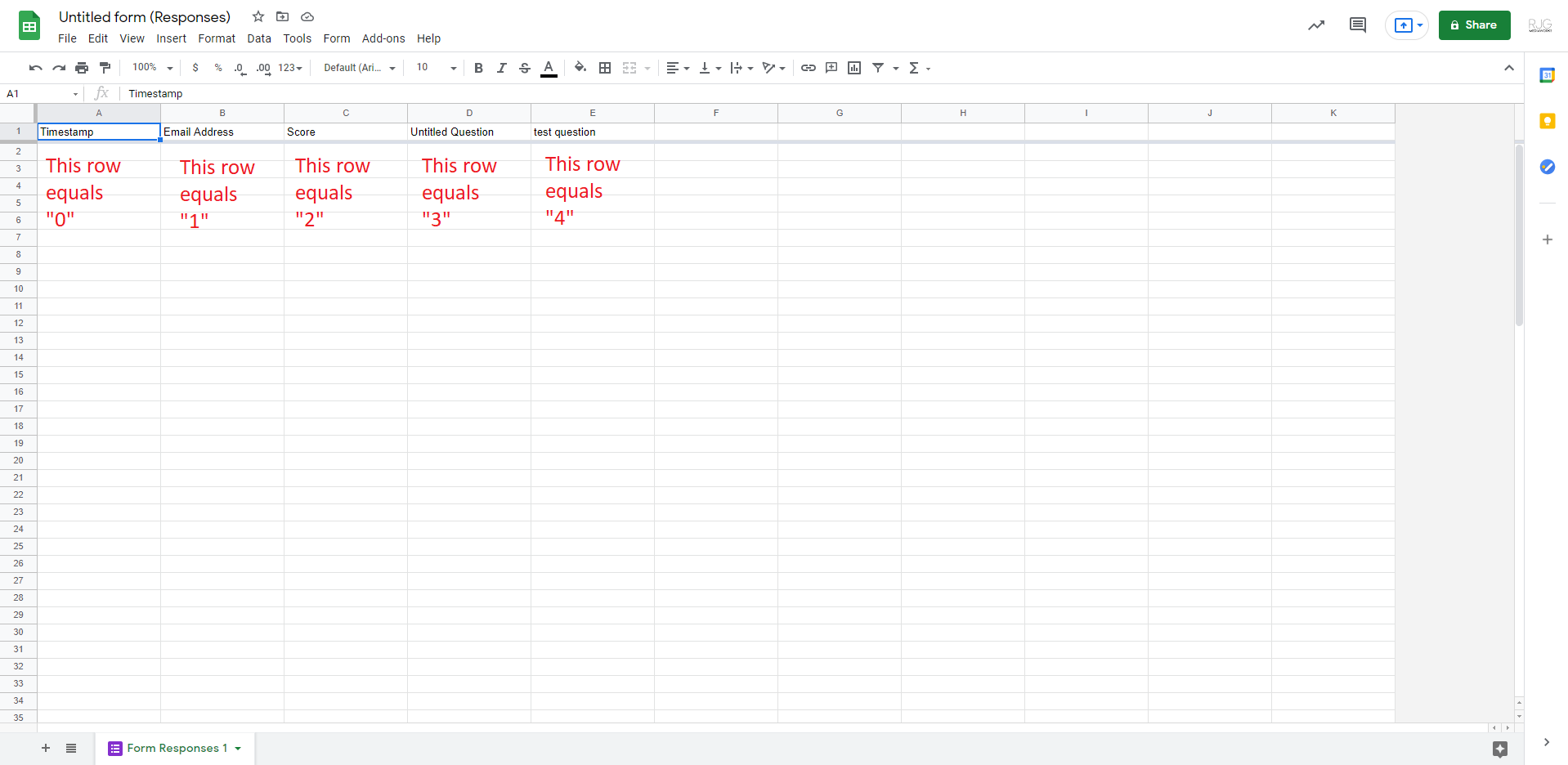Open the fill color picker
The height and width of the screenshot is (765, 1568).
580,68
